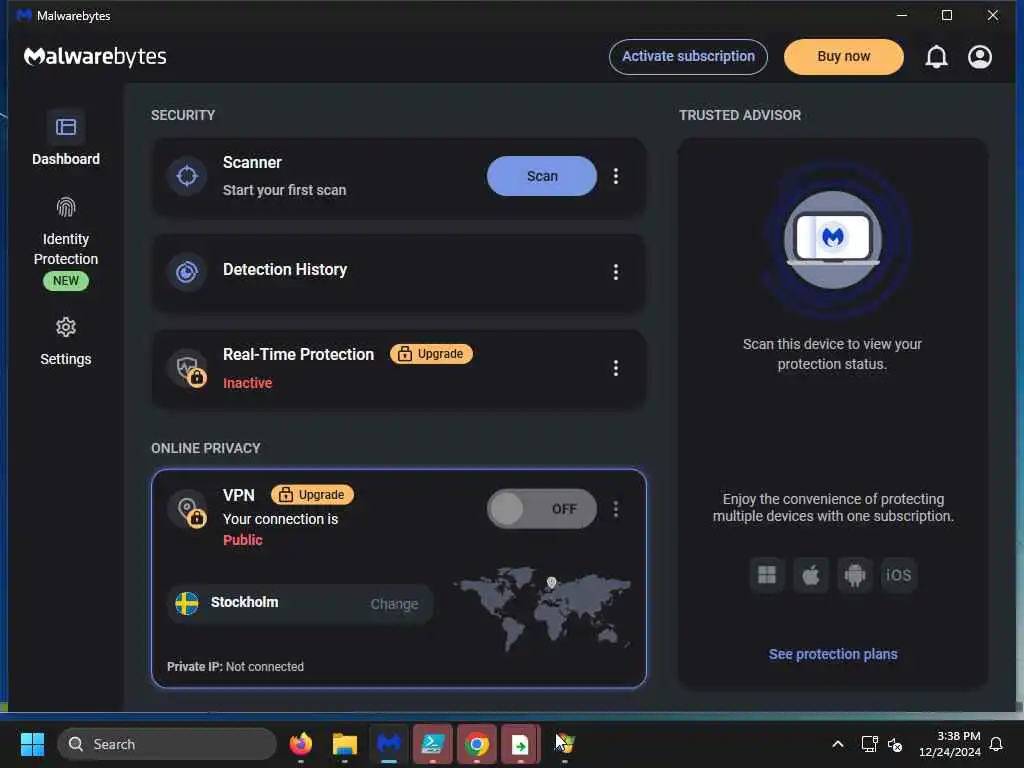Click the world map in VPN card

coord(542,607)
